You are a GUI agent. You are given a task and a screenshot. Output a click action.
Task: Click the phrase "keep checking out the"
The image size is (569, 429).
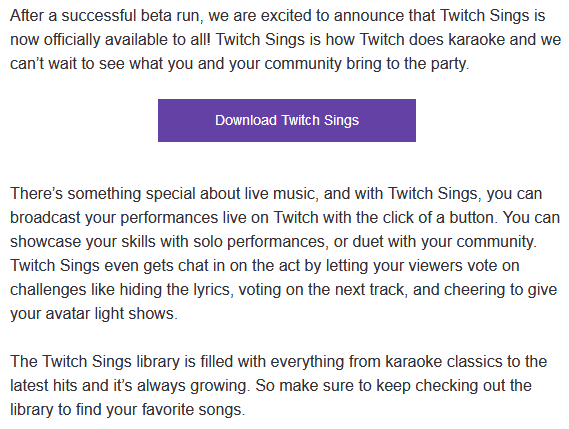point(454,386)
